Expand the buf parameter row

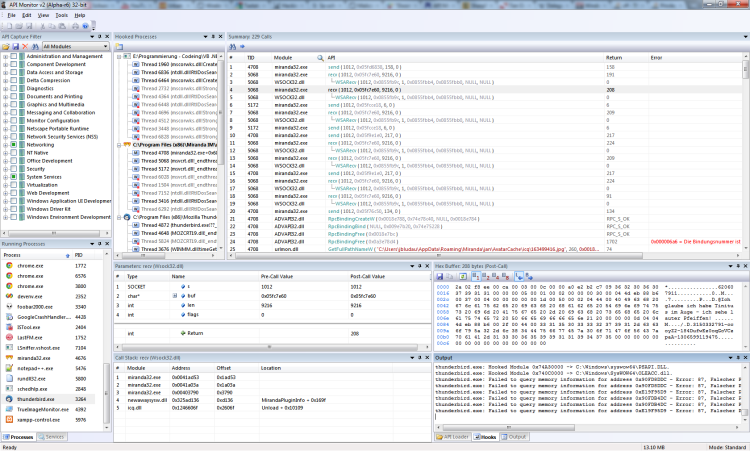[x=175, y=296]
